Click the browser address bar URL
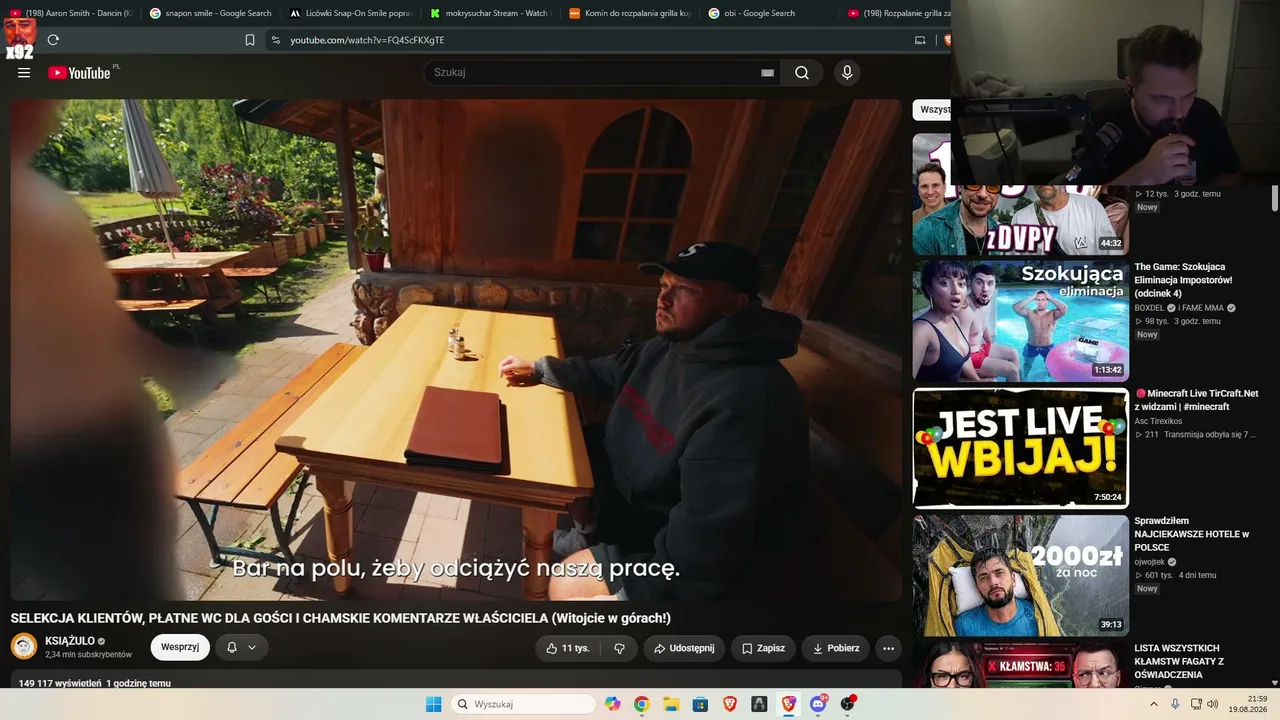This screenshot has height=720, width=1280. coord(367,40)
